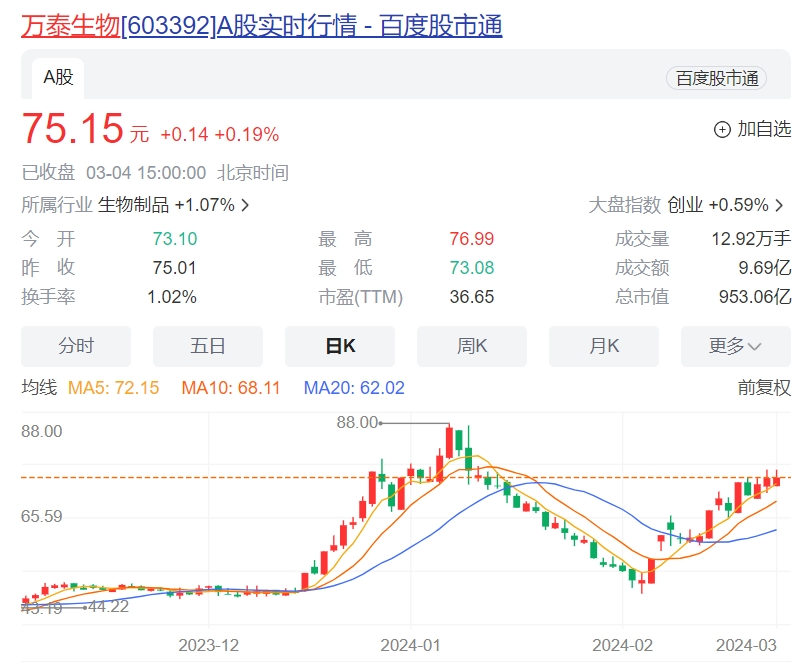Click the 最高 value 76.99
Image resolution: width=804 pixels, height=662 pixels.
click(x=472, y=239)
